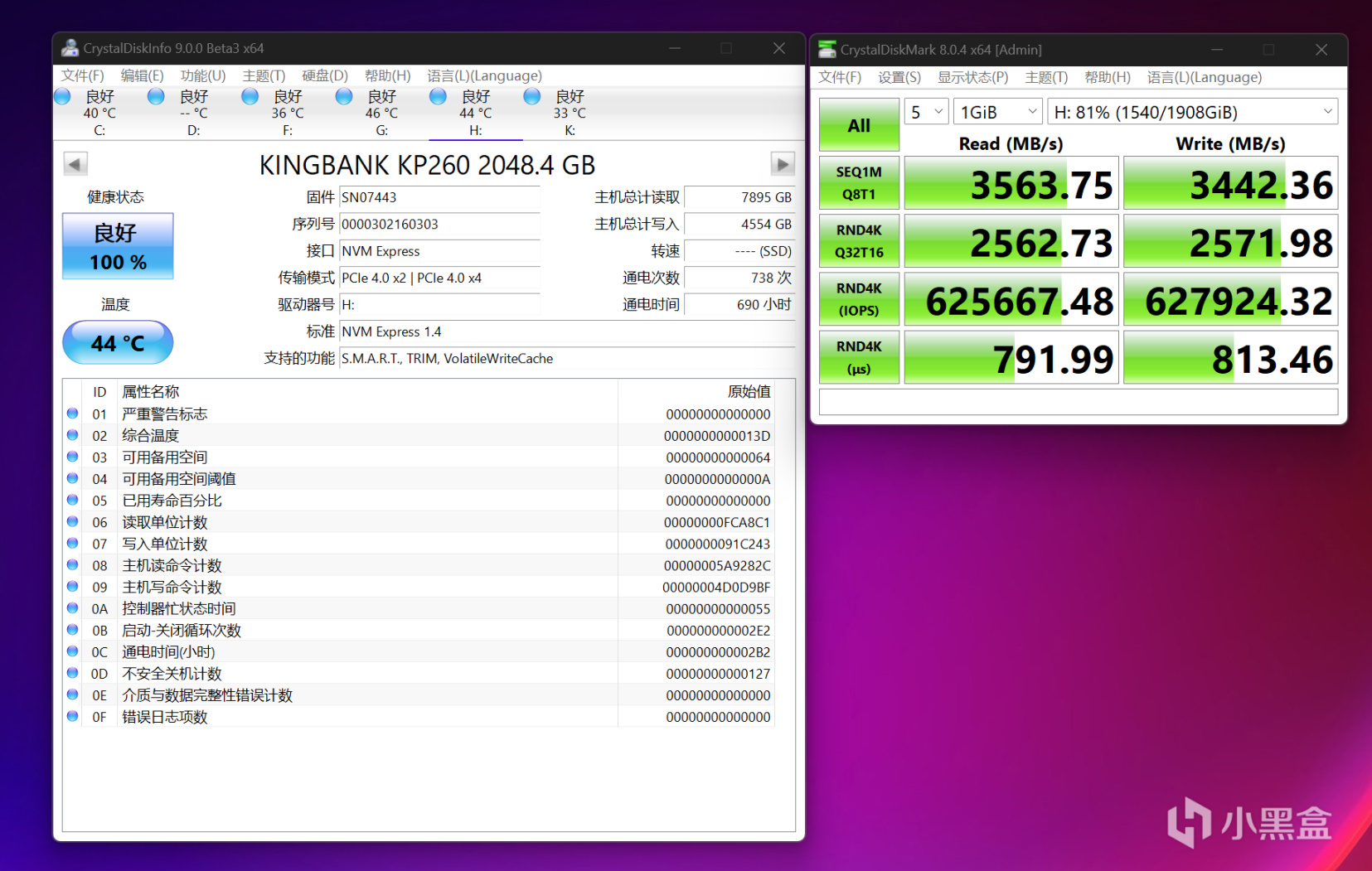Click status orb for attribute 04 可用备用空间阈值
Screen dimensions: 1372x871
[73, 478]
